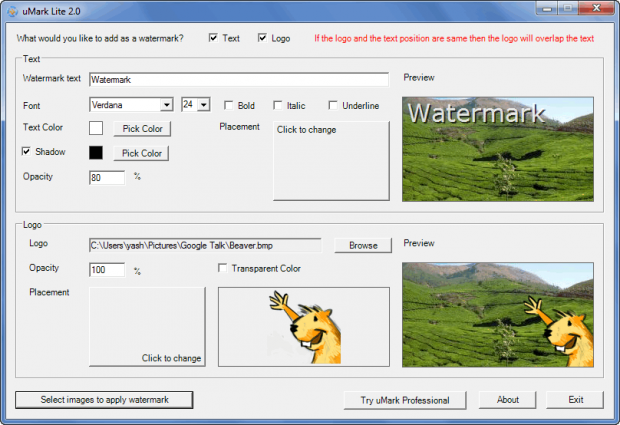Screen dimensions: 620x425
Task: Click Select images to apply watermark
Action: [x=104, y=400]
